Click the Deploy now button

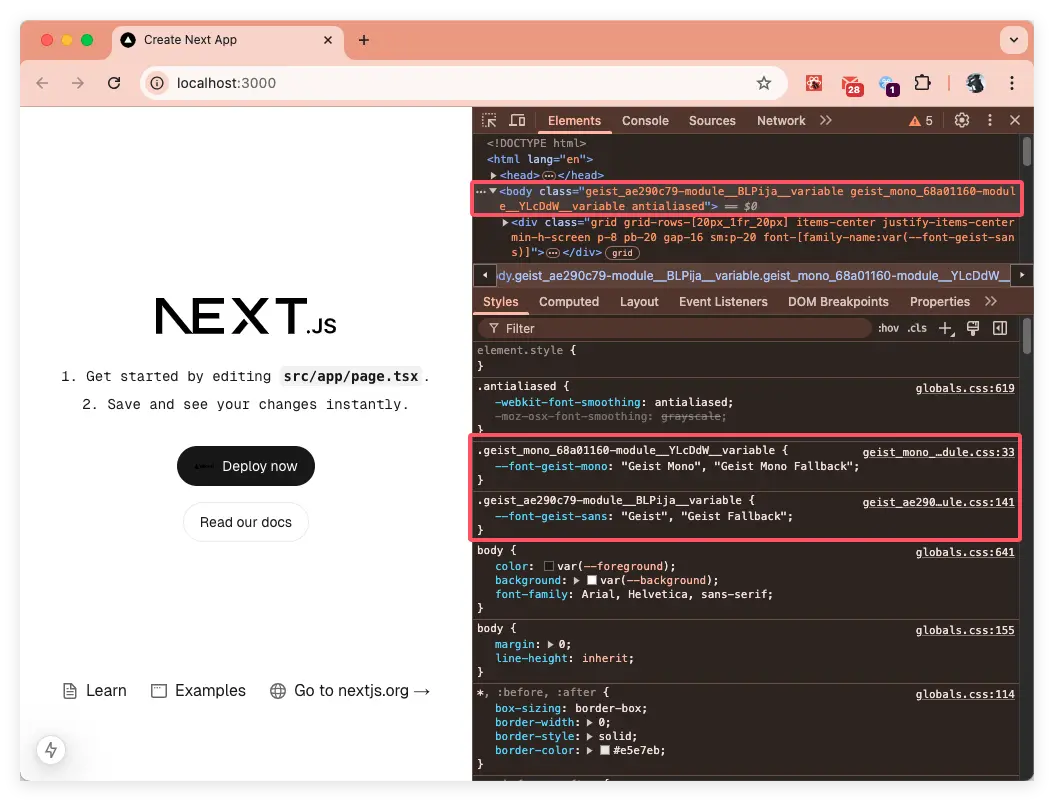(x=245, y=466)
